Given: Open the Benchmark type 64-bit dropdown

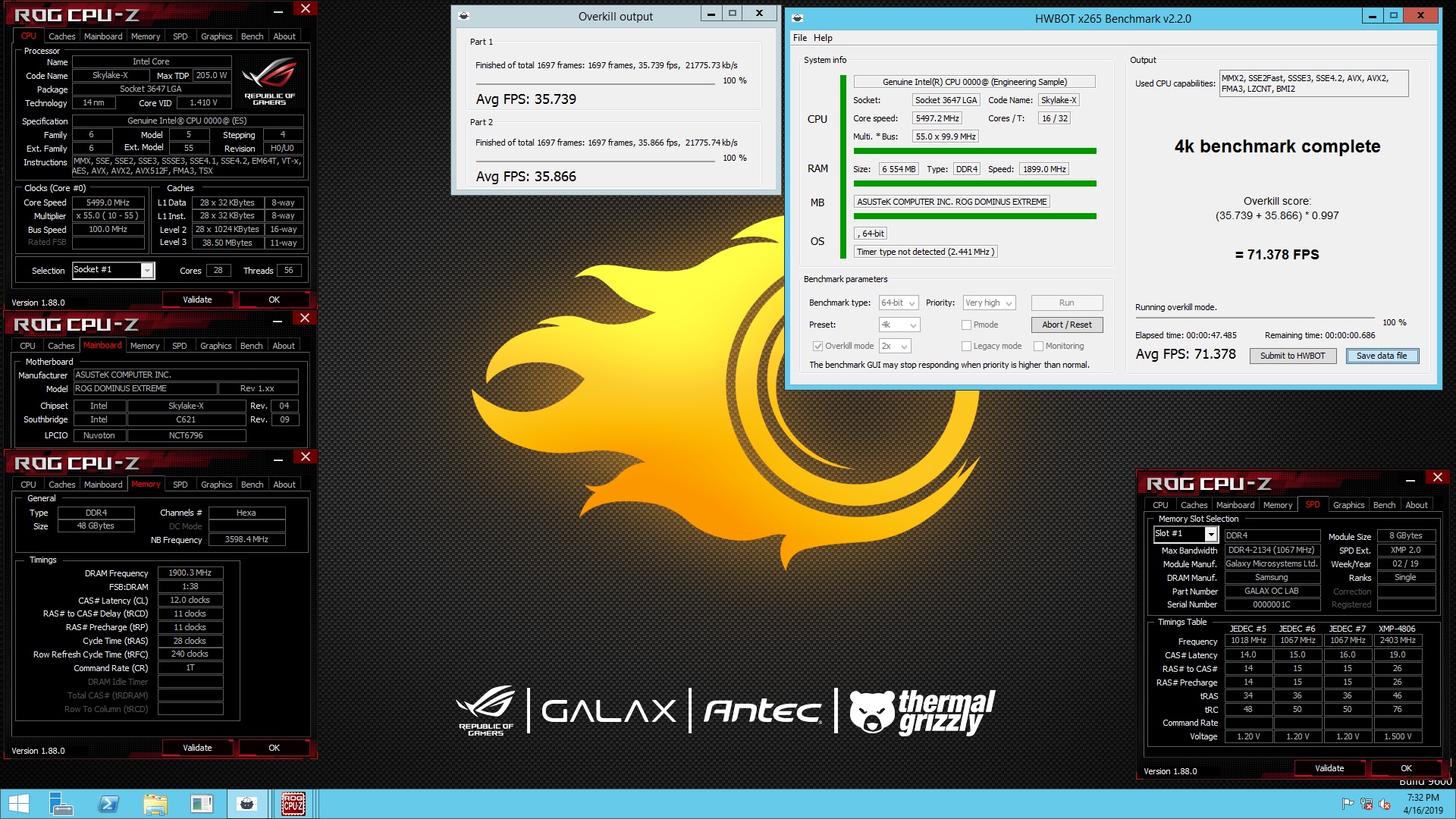Looking at the screenshot, I should tap(899, 303).
